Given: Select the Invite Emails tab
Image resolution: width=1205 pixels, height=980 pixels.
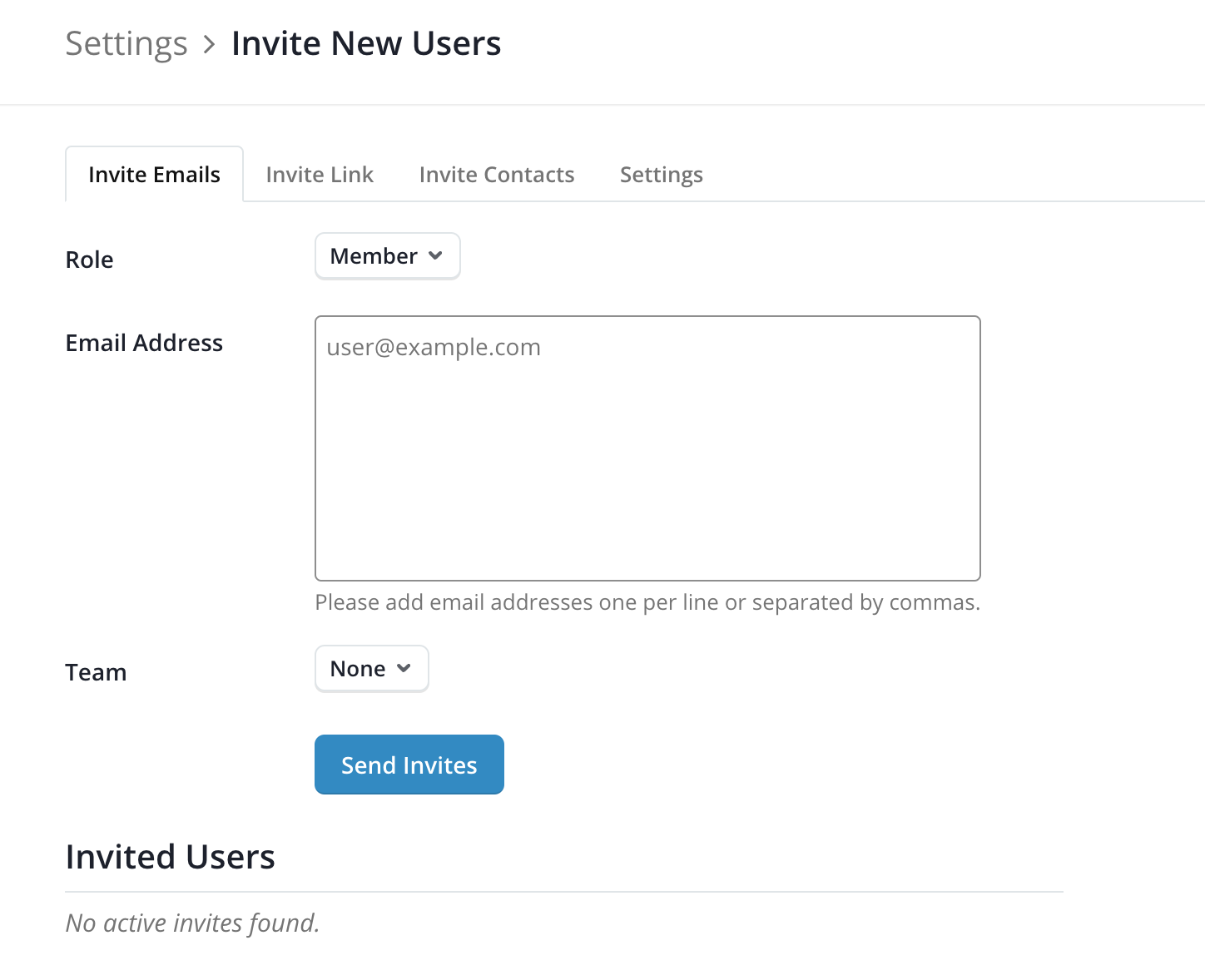Looking at the screenshot, I should click(x=154, y=174).
